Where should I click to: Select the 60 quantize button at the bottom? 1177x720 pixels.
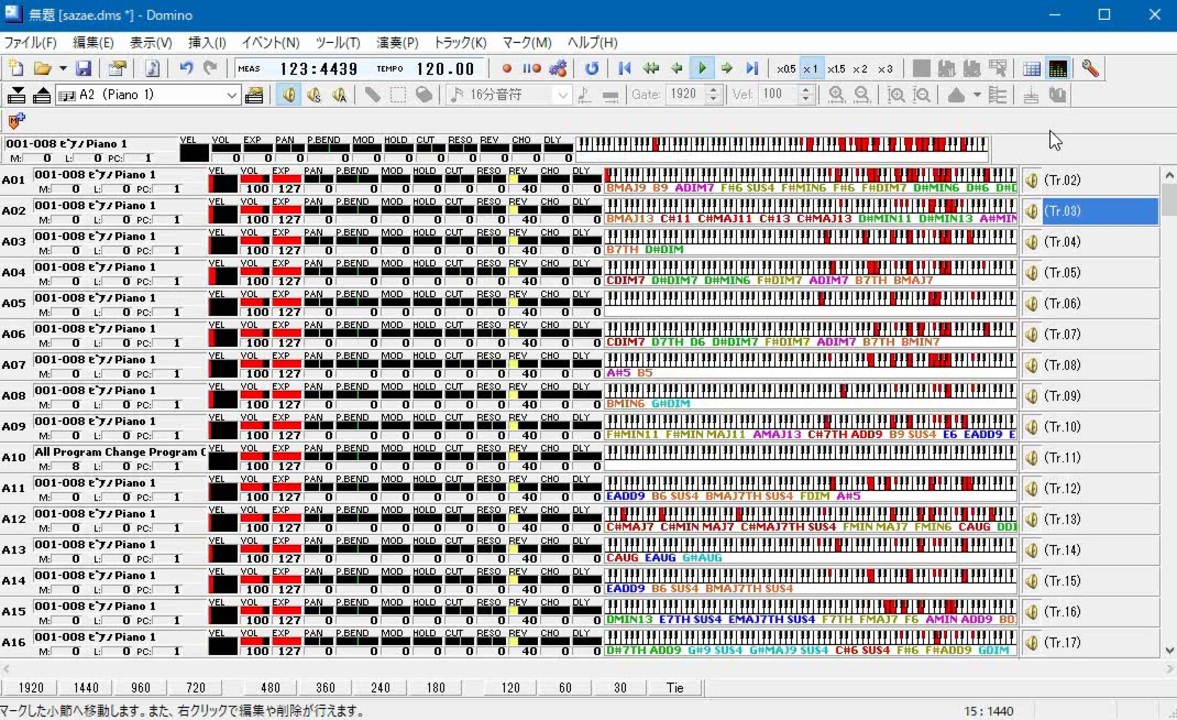(565, 688)
